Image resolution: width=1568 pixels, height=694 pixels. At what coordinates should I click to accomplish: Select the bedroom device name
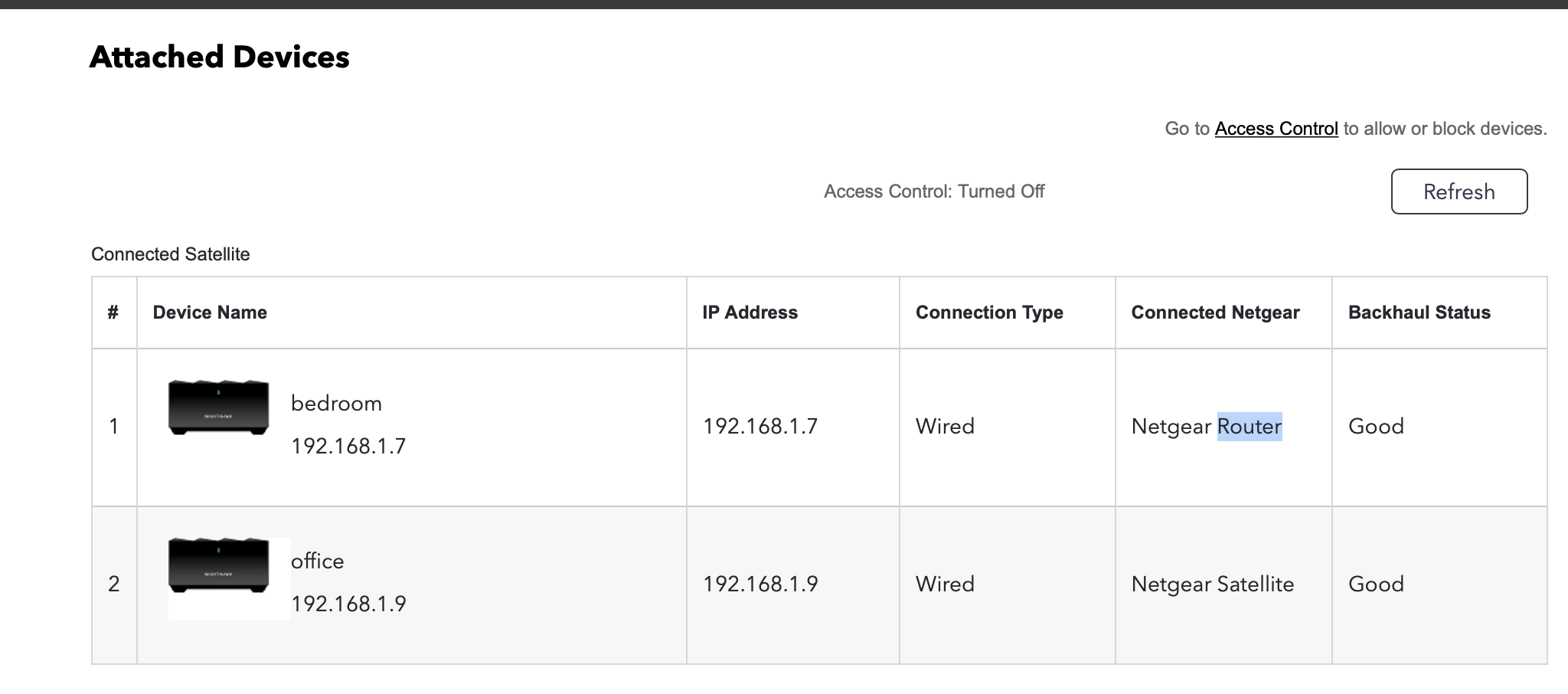point(336,404)
